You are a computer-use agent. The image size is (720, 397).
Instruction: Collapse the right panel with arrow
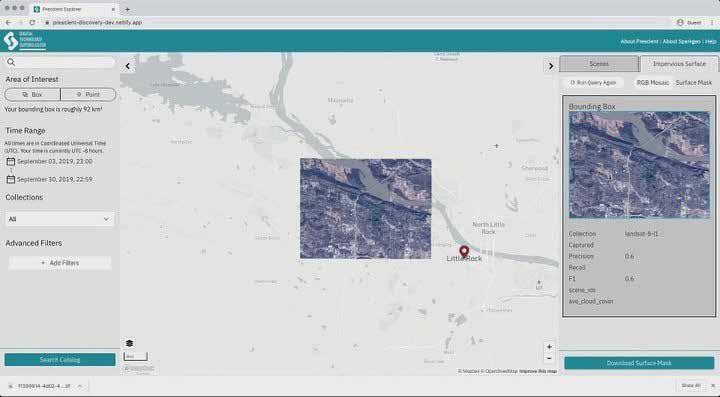(x=551, y=66)
